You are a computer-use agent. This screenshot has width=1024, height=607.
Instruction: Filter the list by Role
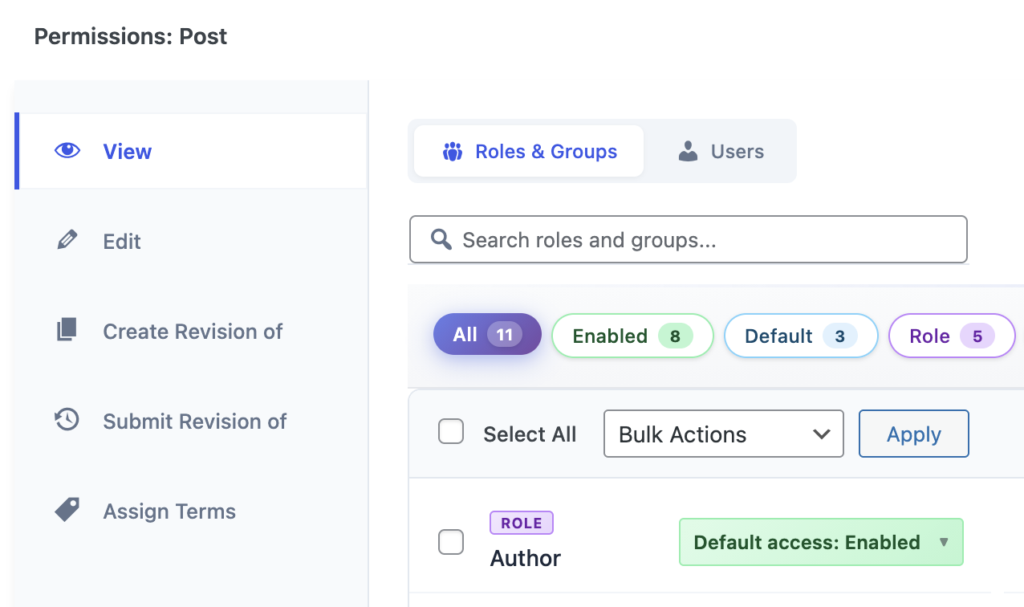(x=950, y=336)
